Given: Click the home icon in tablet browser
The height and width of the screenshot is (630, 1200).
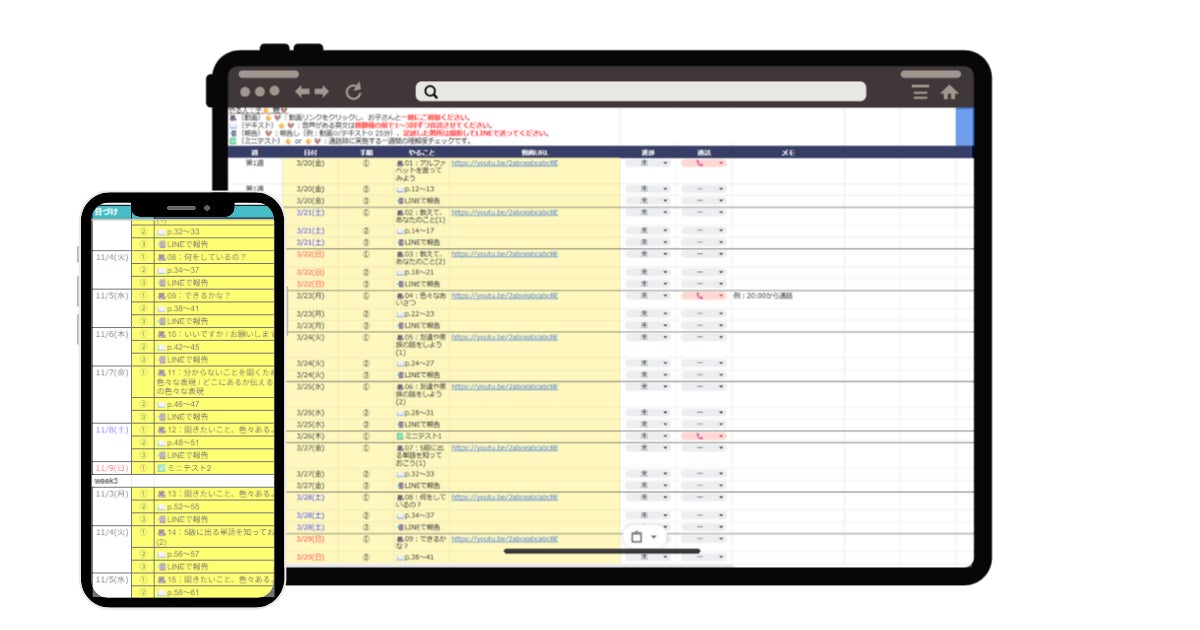Looking at the screenshot, I should [x=949, y=92].
